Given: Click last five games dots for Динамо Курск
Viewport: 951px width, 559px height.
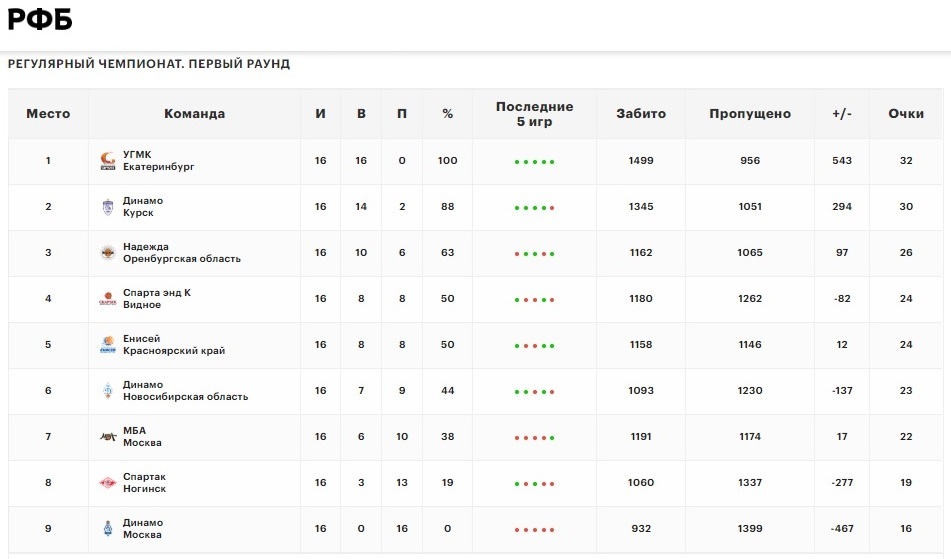Looking at the screenshot, I should coord(534,208).
